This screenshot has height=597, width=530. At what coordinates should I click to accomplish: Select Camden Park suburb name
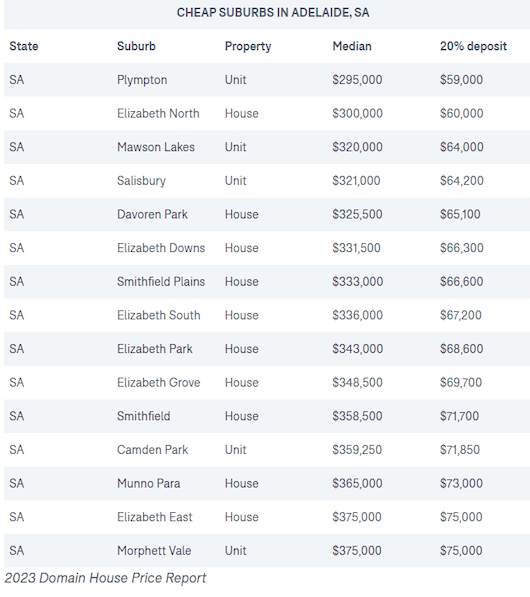[x=152, y=450]
